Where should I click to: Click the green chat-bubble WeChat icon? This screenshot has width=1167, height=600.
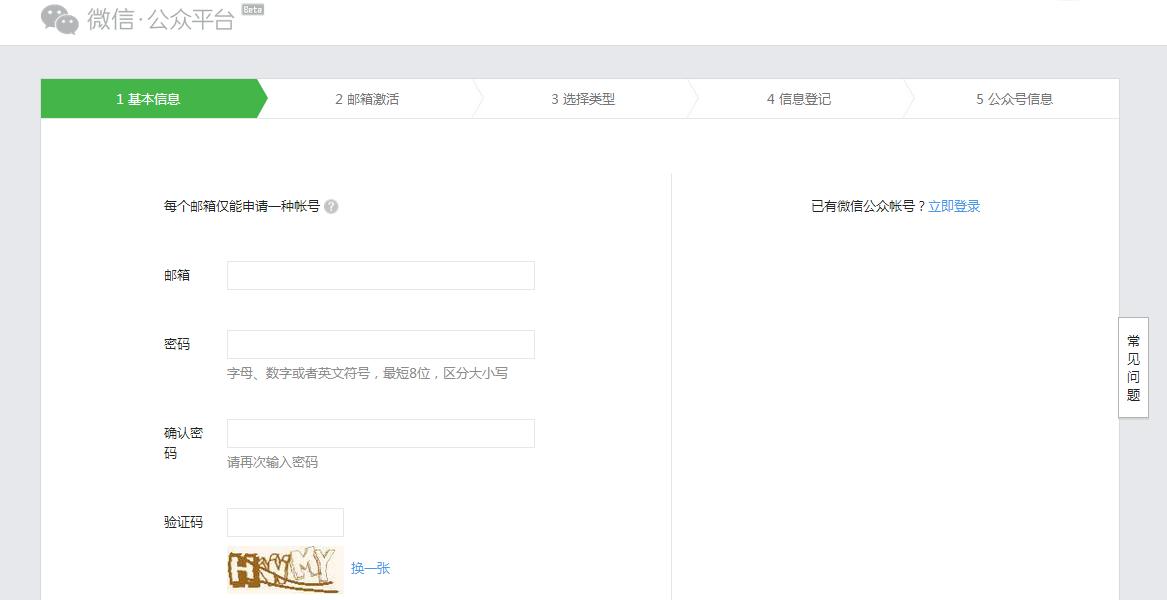click(x=58, y=20)
